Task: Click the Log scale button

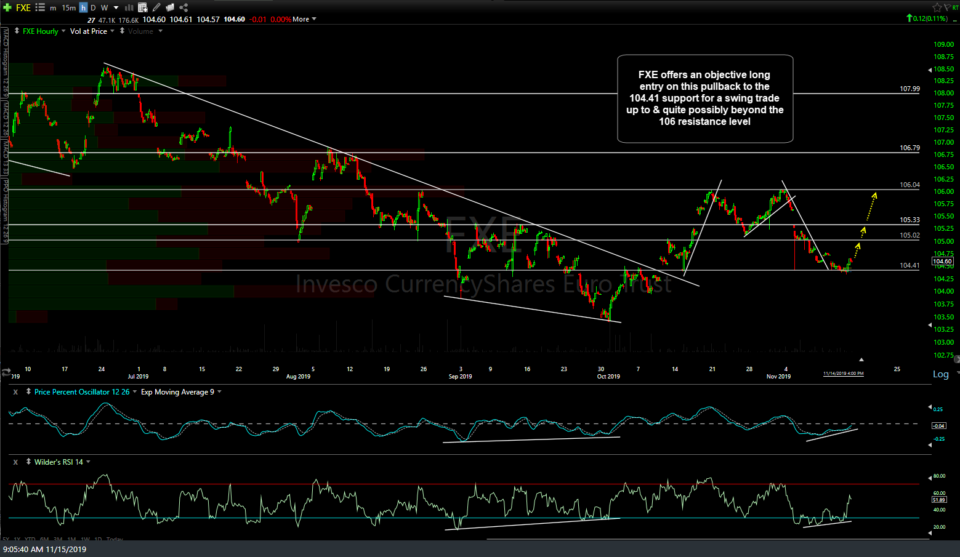Action: pyautogui.click(x=940, y=374)
